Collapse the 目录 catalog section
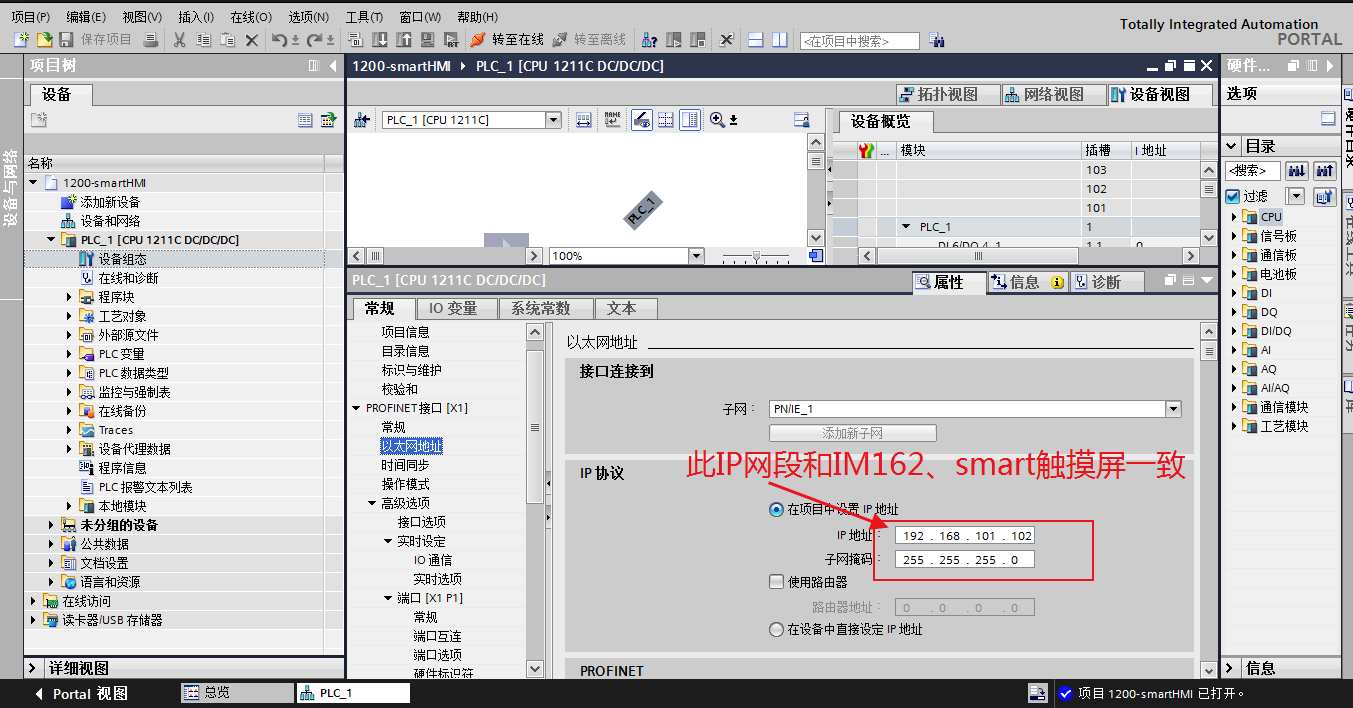Screen dimensions: 1353x708 (1232, 146)
